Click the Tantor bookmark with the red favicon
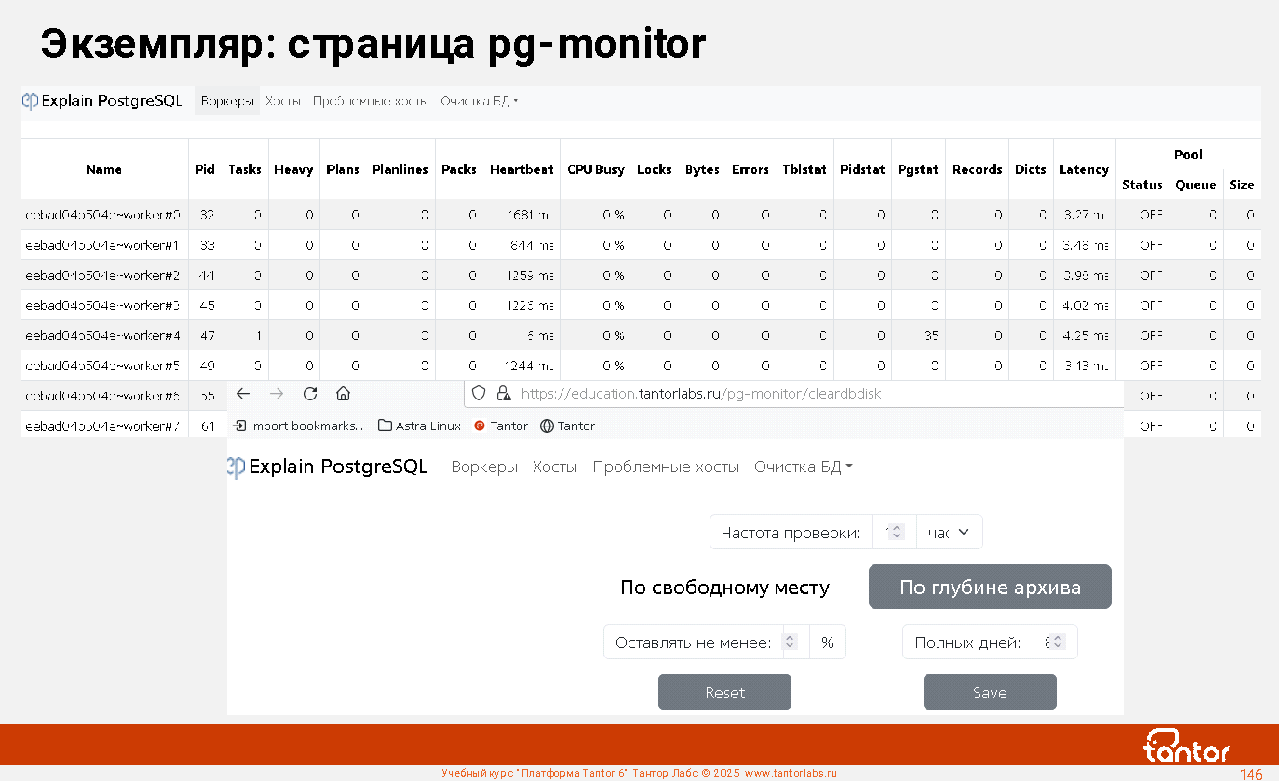This screenshot has width=1279, height=781. 501,426
